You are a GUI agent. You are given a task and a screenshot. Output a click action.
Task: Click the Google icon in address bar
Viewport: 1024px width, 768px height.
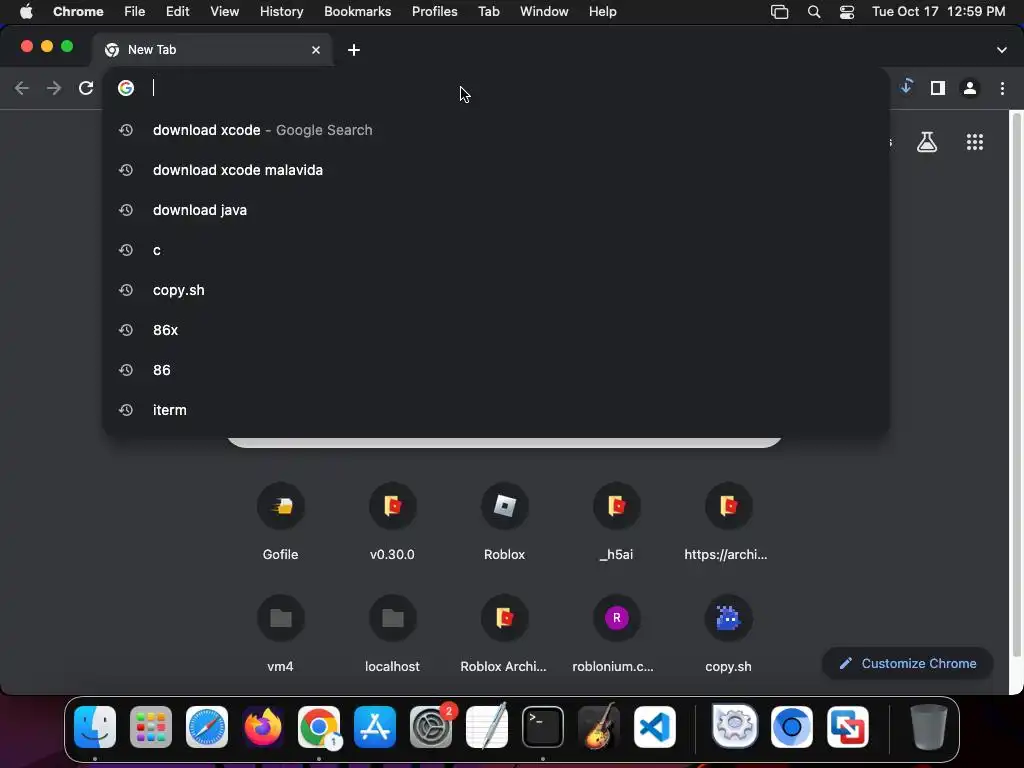(126, 88)
